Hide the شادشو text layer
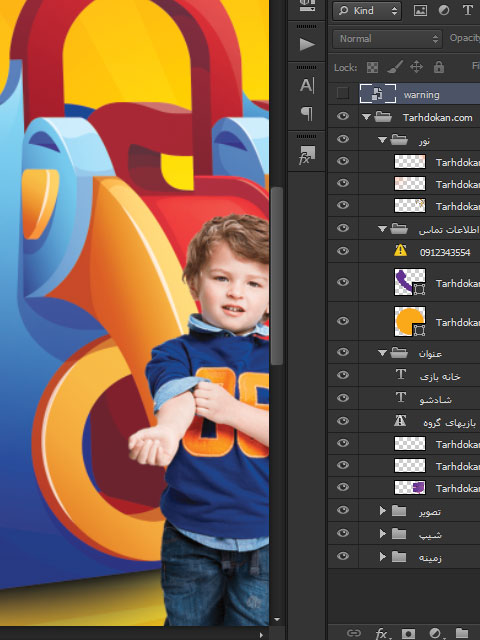Screen dimensions: 480x640 (343, 398)
